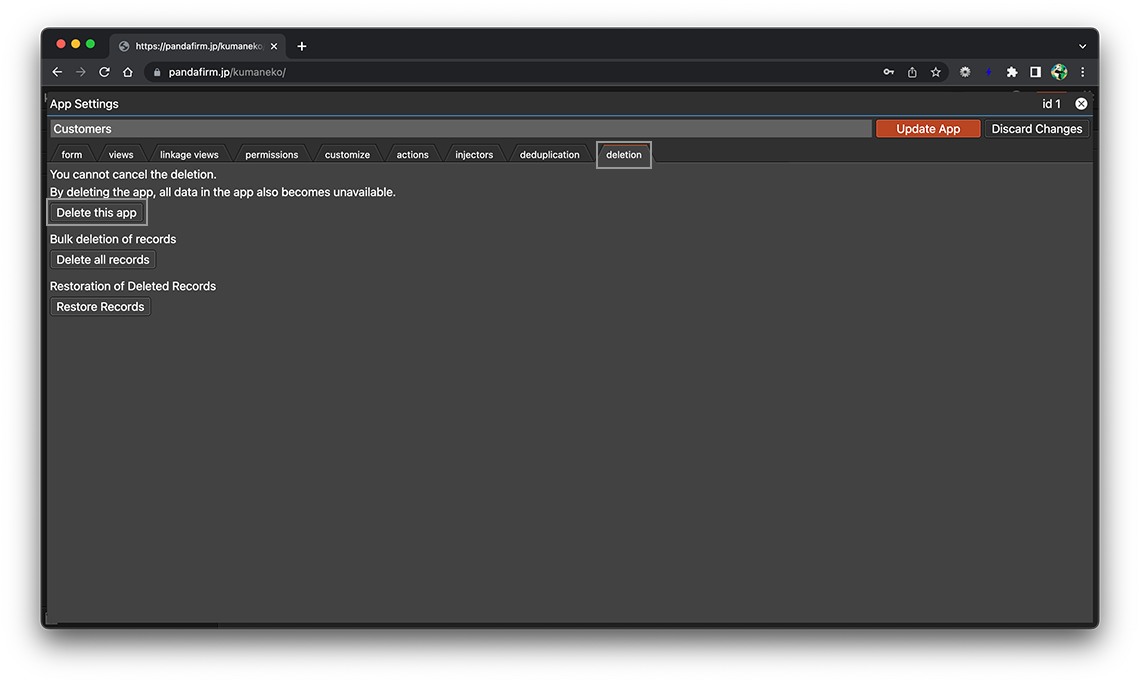Close the App Settings dialog
1140x683 pixels.
coord(1081,104)
